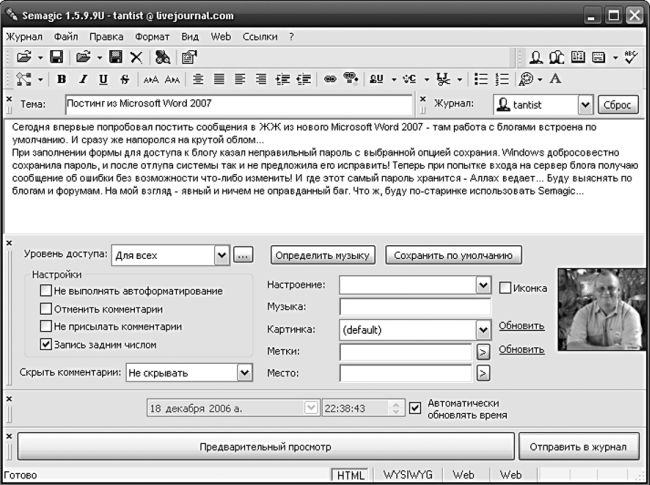650x485 pixels.
Task: Click 'Обновить' link next to Картинка
Action: [521, 326]
